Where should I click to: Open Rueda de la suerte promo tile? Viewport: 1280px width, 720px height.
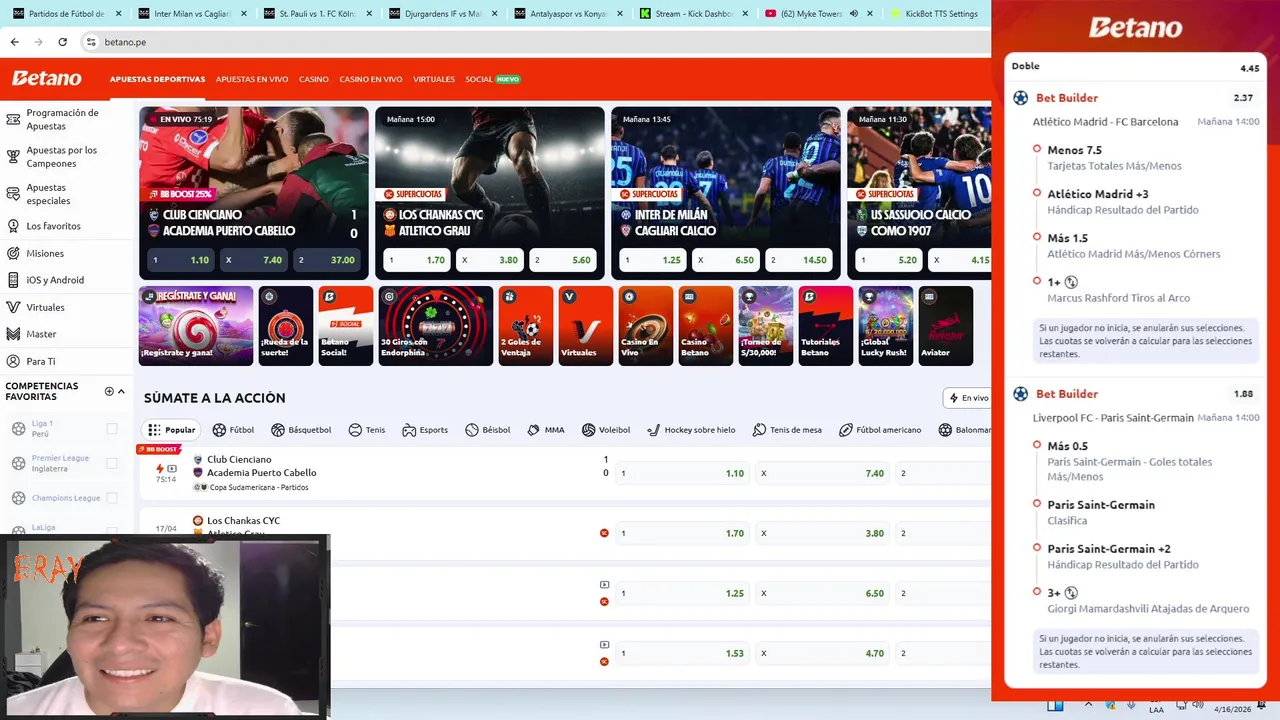pyautogui.click(x=286, y=326)
